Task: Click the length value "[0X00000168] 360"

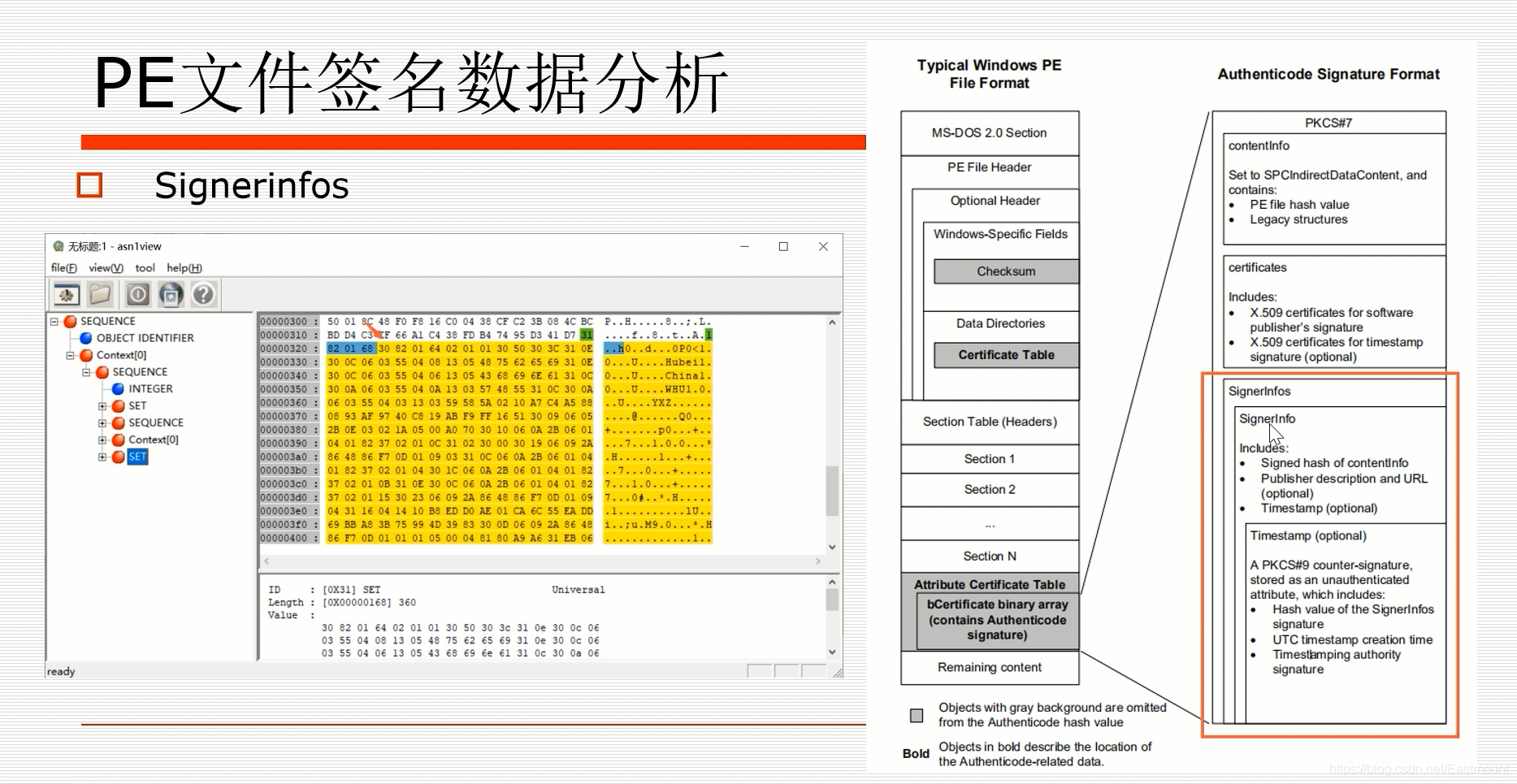Action: (369, 603)
